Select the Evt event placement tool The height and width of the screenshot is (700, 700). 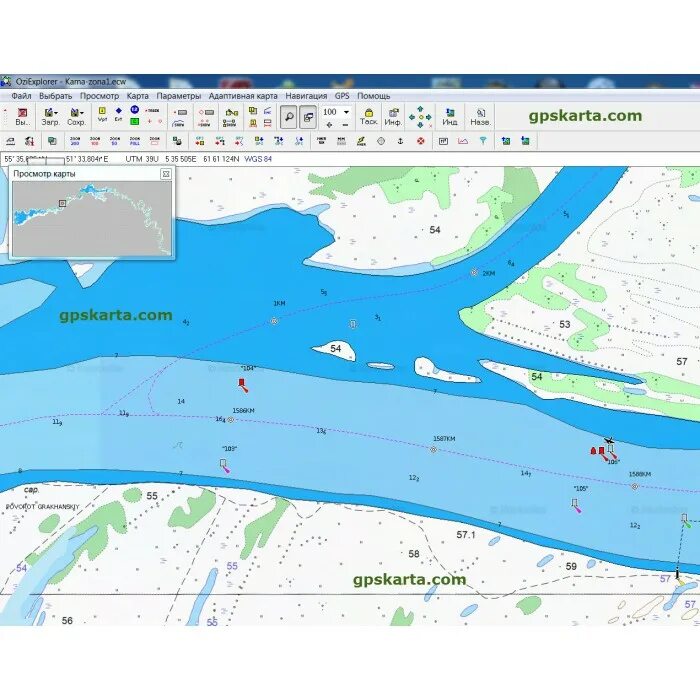point(118,114)
